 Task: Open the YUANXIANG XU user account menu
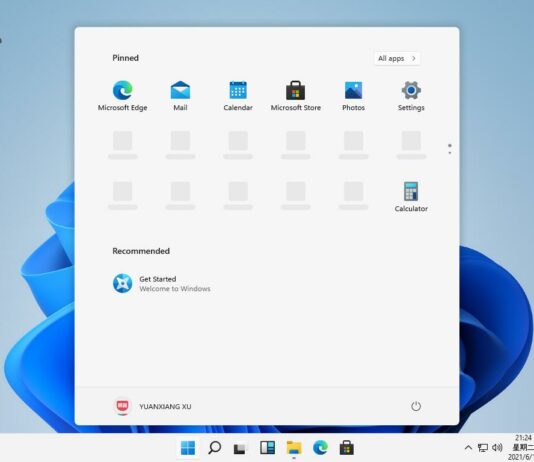tap(152, 406)
